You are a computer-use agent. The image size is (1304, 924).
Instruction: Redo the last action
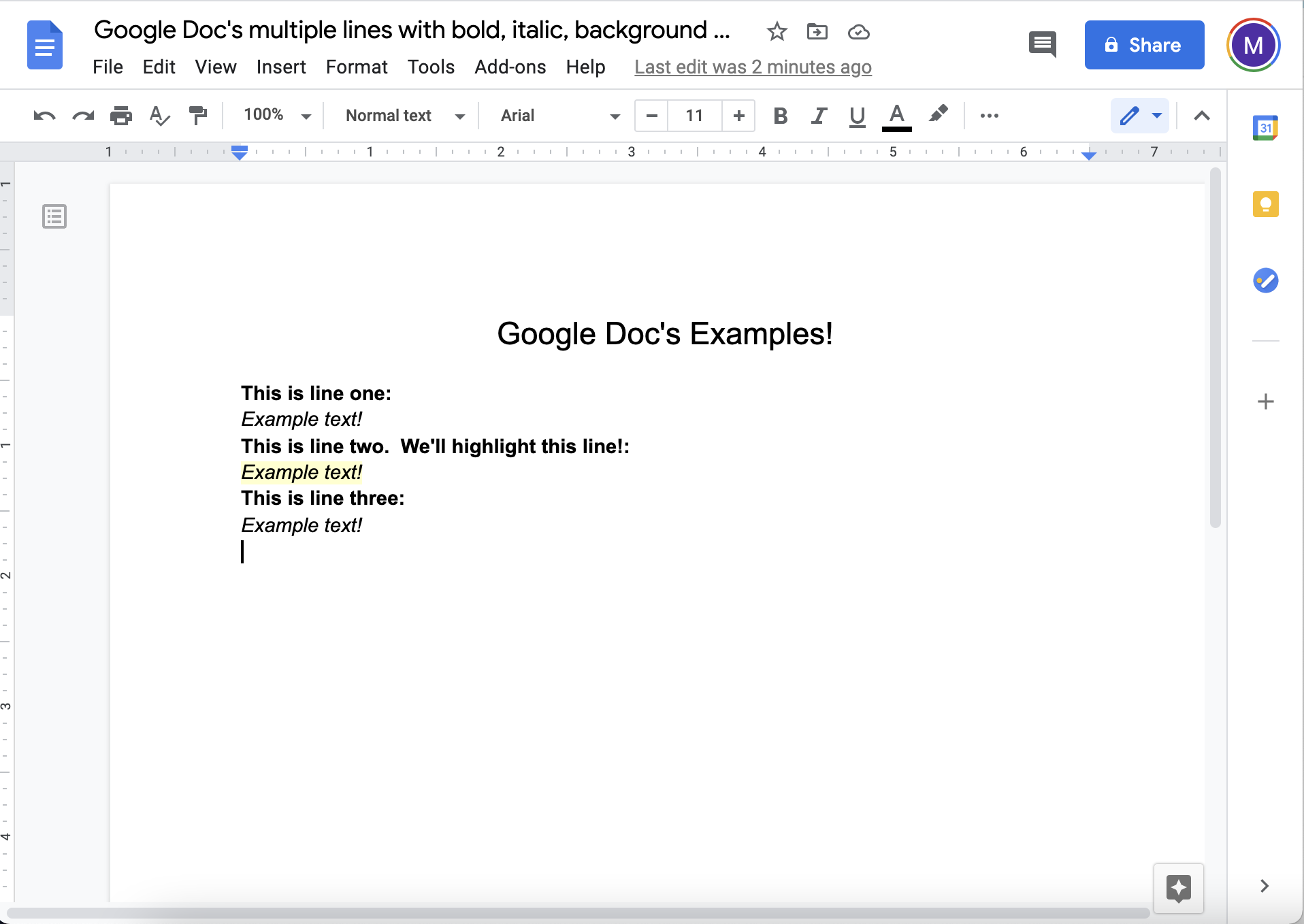(83, 116)
